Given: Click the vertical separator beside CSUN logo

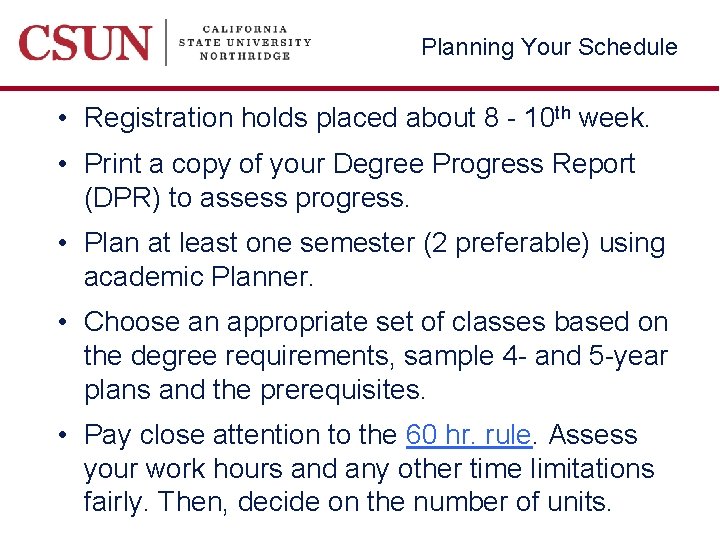Looking at the screenshot, I should pyautogui.click(x=166, y=44).
